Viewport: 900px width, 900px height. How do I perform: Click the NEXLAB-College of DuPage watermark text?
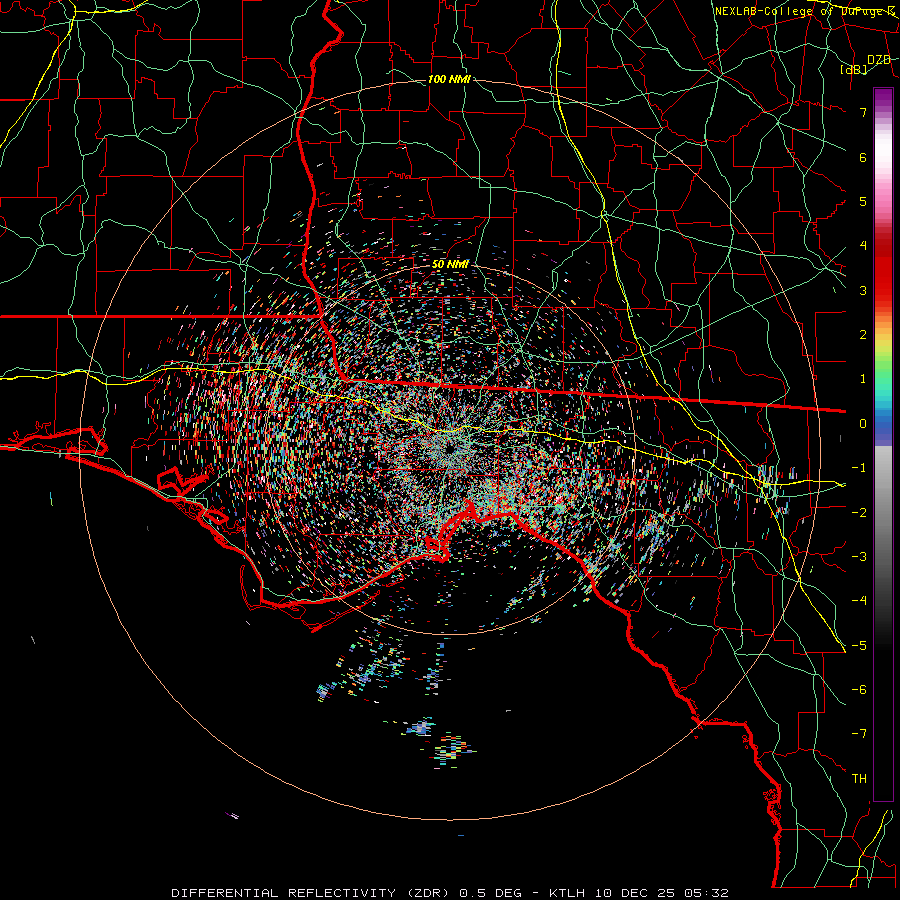pos(805,11)
